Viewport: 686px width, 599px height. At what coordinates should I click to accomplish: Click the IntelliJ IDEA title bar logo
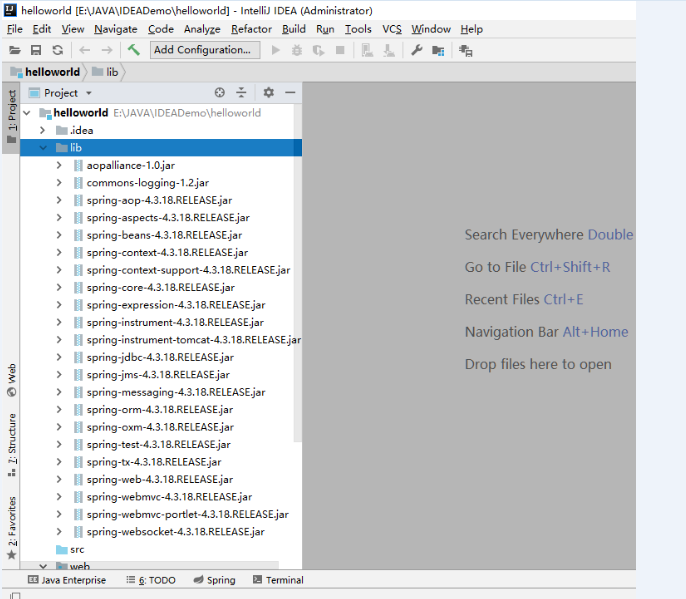(10, 10)
